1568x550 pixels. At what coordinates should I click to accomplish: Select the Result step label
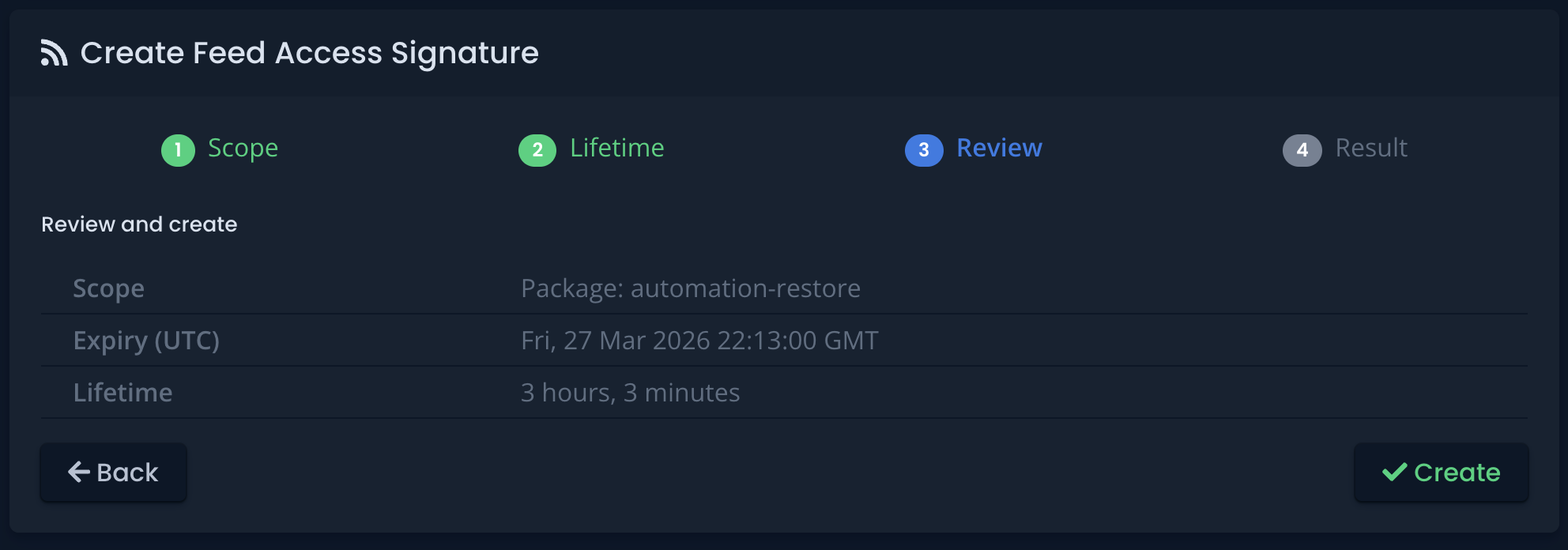[1371, 148]
